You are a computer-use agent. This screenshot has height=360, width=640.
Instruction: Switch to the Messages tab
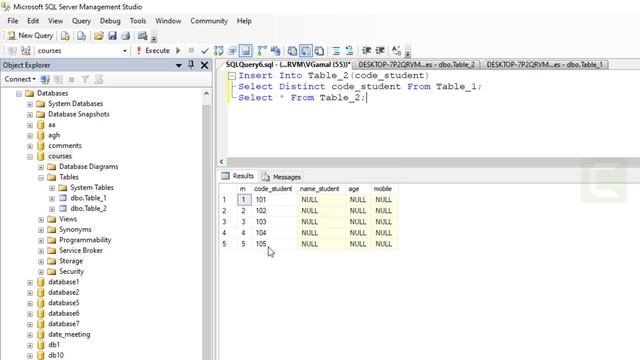point(281,177)
